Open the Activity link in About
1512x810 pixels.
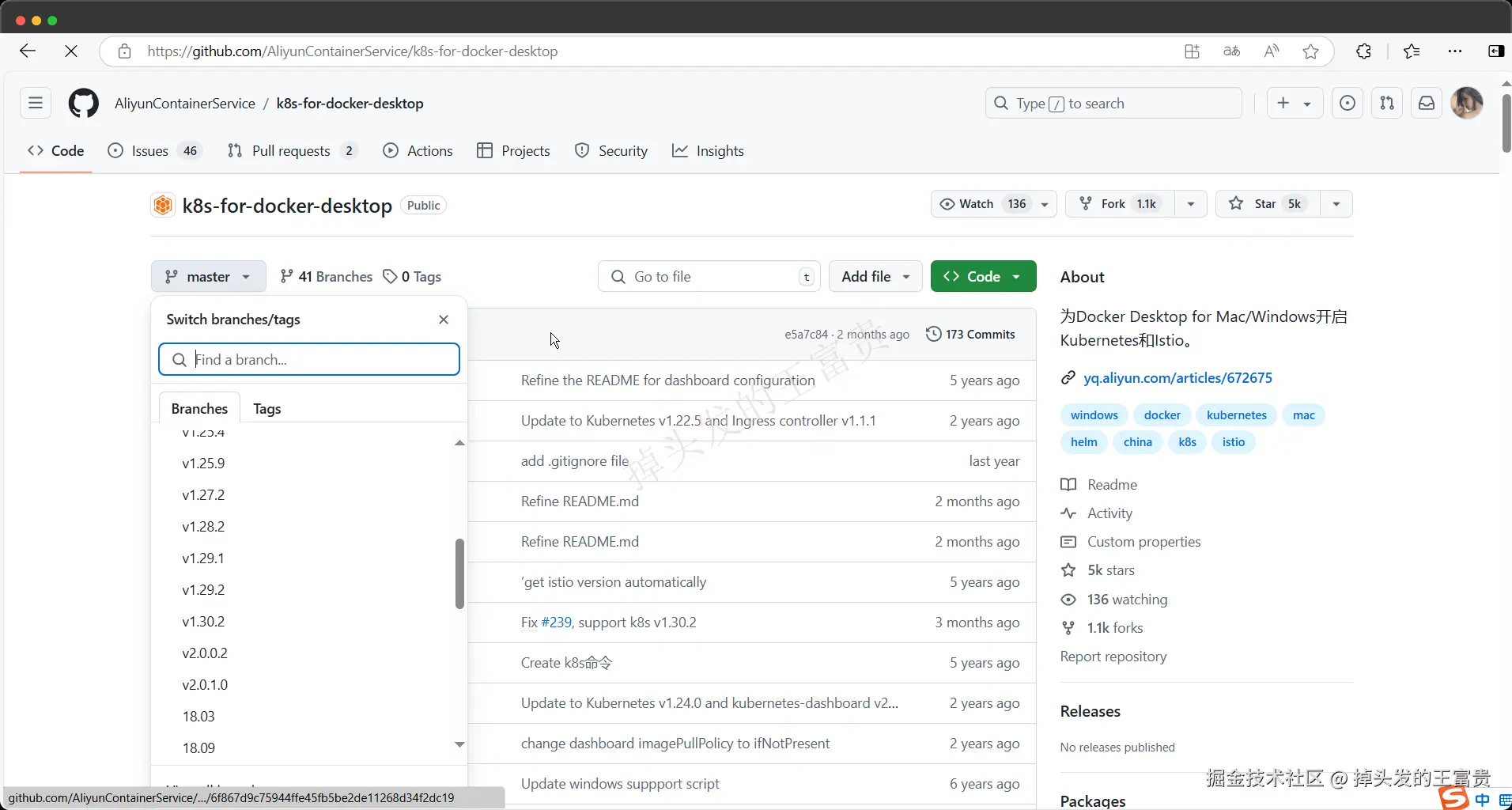(1109, 513)
